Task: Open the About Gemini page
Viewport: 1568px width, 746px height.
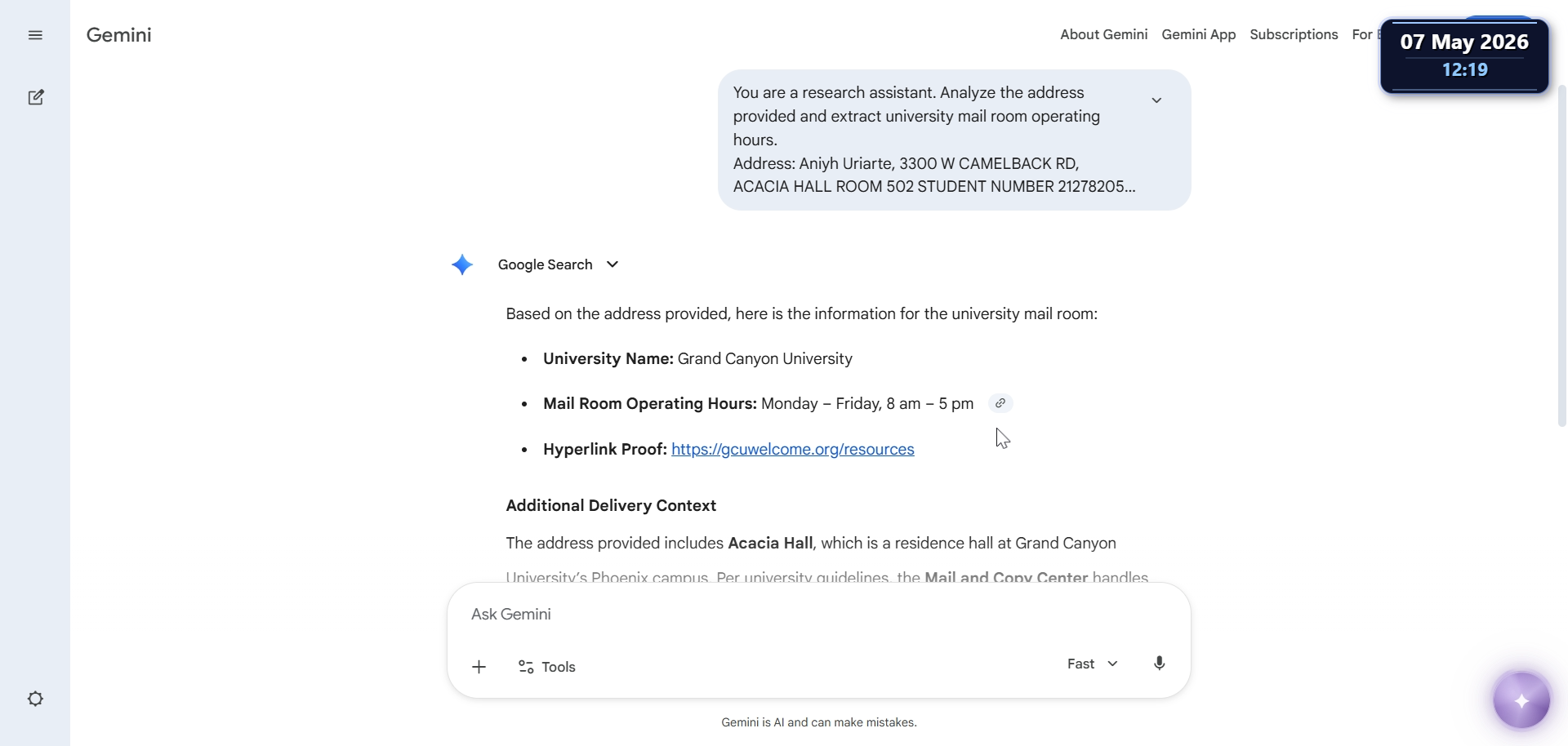Action: 1103,34
